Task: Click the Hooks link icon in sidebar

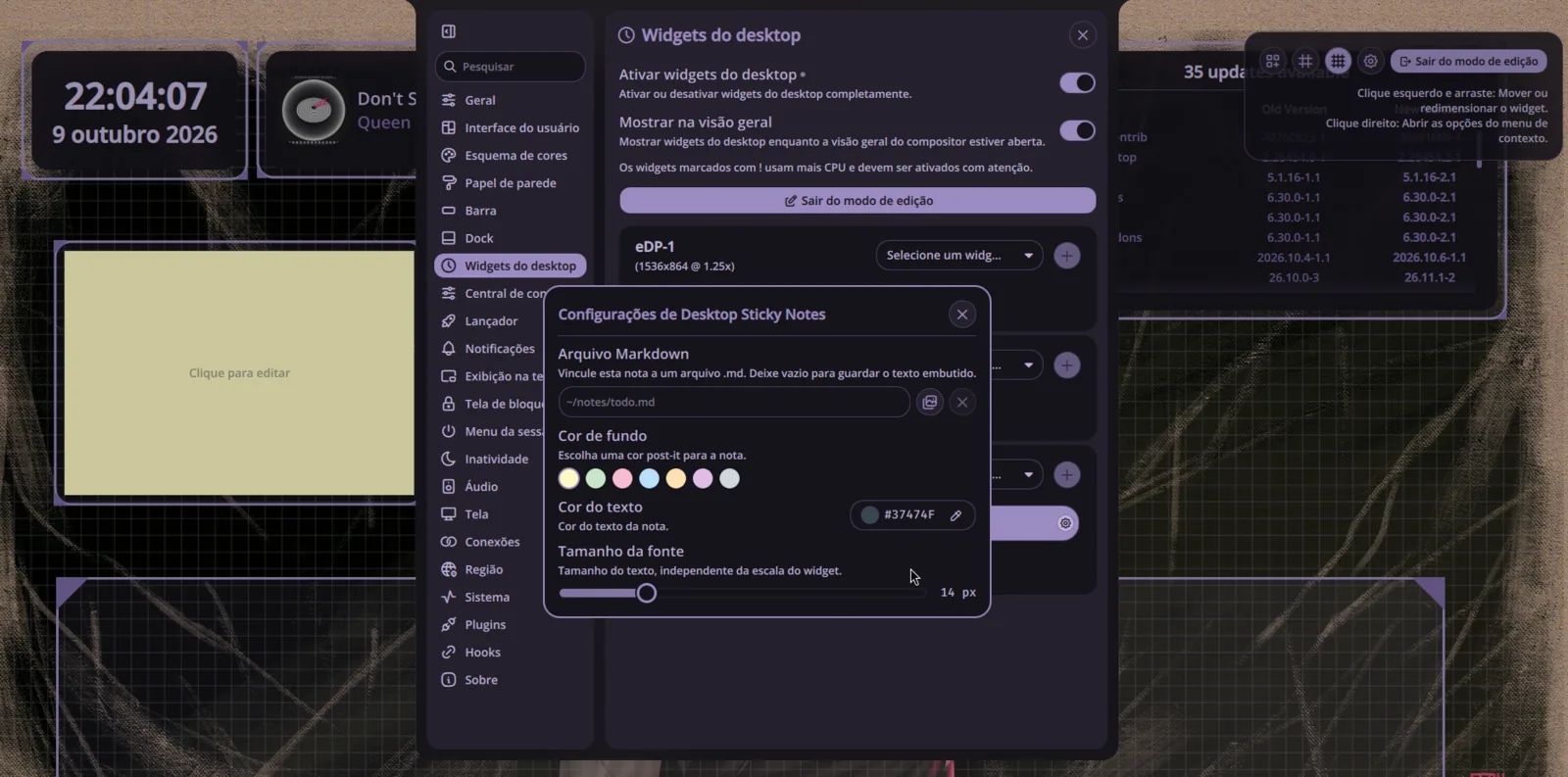Action: [449, 652]
